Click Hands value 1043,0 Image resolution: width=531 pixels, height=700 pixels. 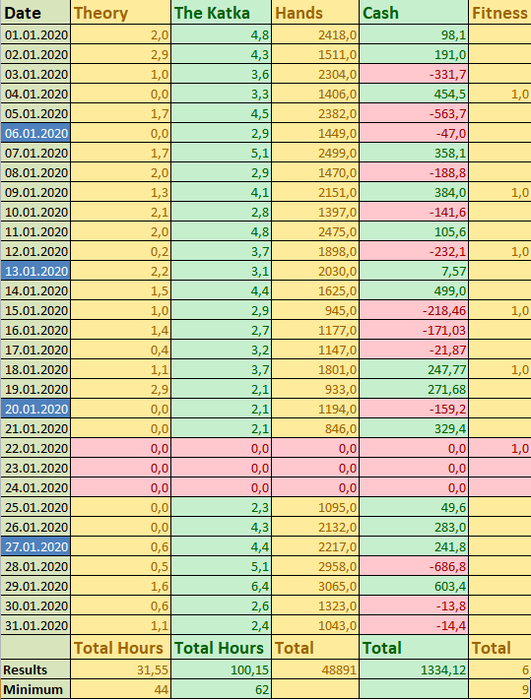pos(315,625)
